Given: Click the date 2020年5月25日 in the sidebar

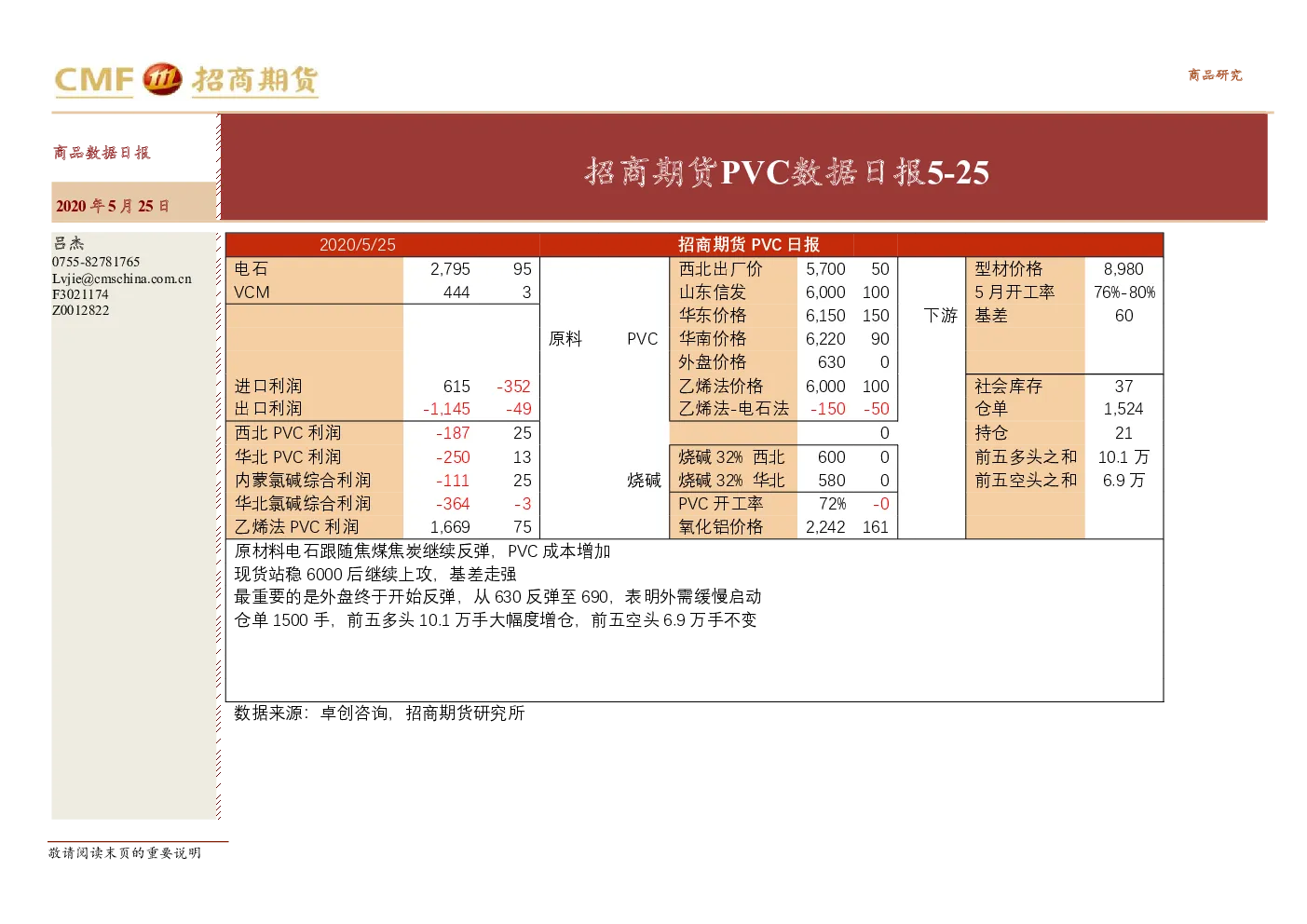Looking at the screenshot, I should click(x=113, y=206).
